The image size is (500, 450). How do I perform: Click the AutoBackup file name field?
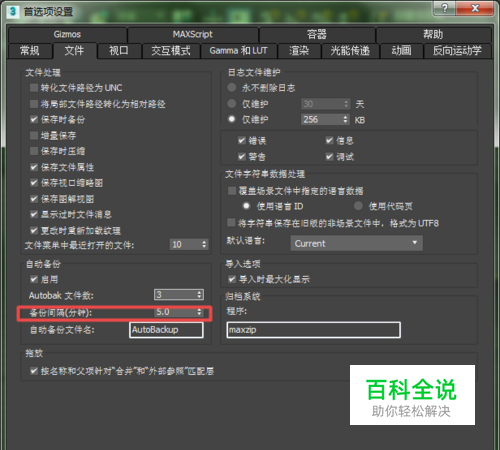[166, 330]
